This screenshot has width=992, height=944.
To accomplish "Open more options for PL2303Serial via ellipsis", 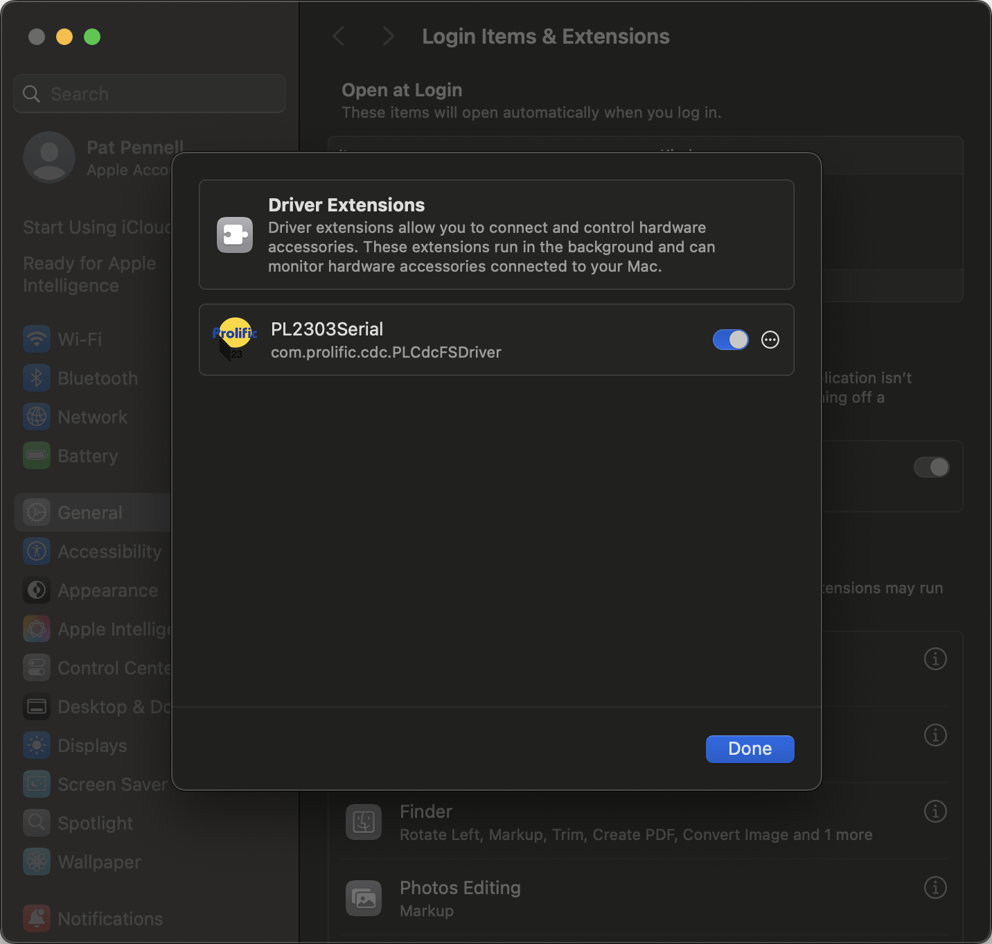I will [770, 339].
